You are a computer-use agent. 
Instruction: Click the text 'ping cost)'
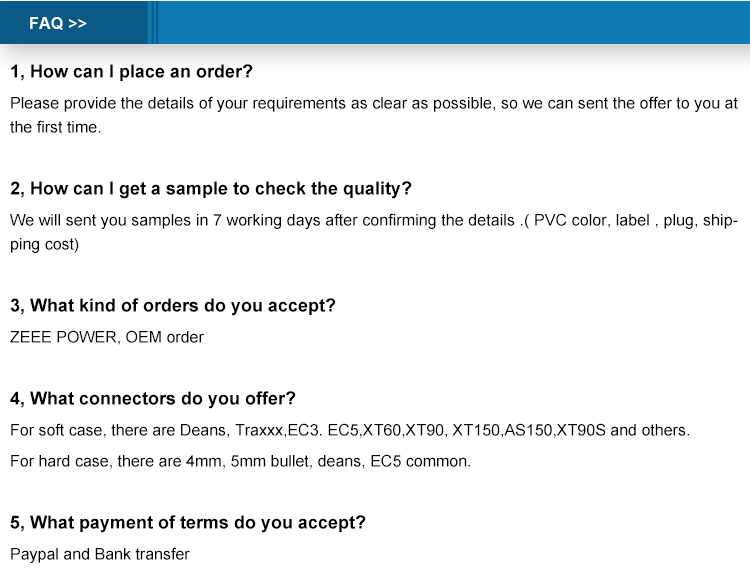(44, 244)
